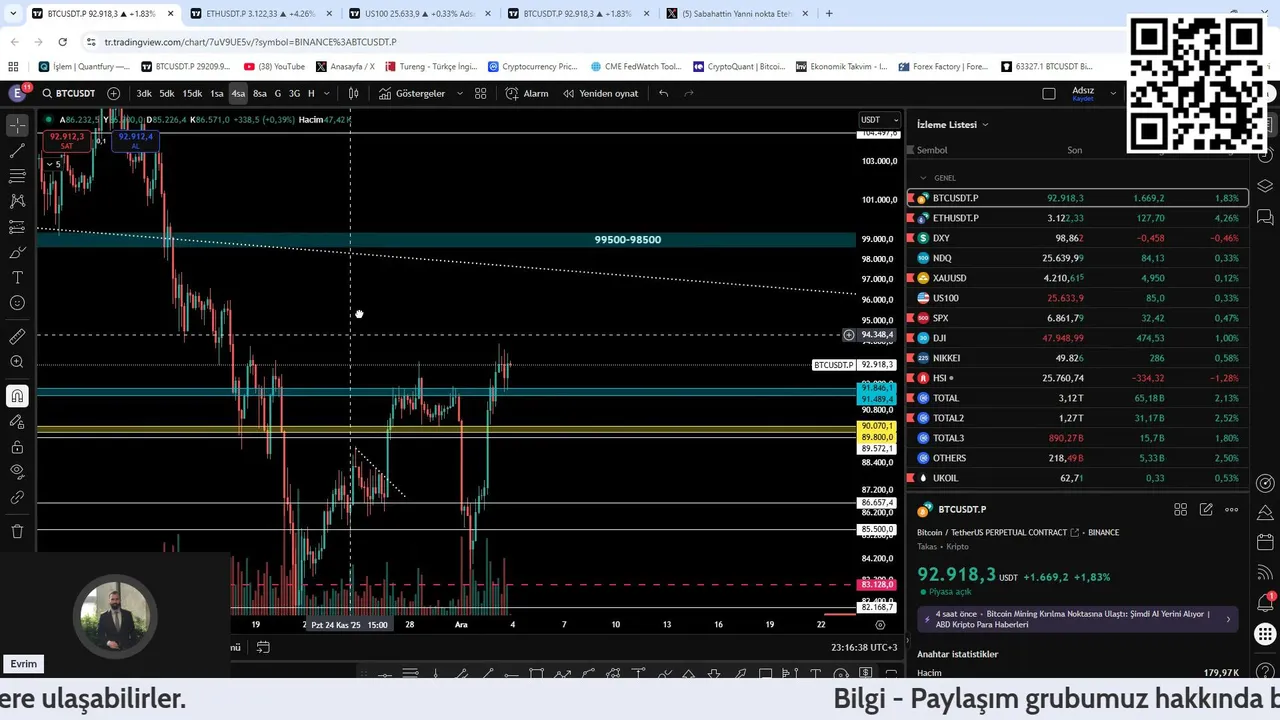Image resolution: width=1280 pixels, height=720 pixels.
Task: Open chart time axis settings gear
Action: tap(880, 624)
